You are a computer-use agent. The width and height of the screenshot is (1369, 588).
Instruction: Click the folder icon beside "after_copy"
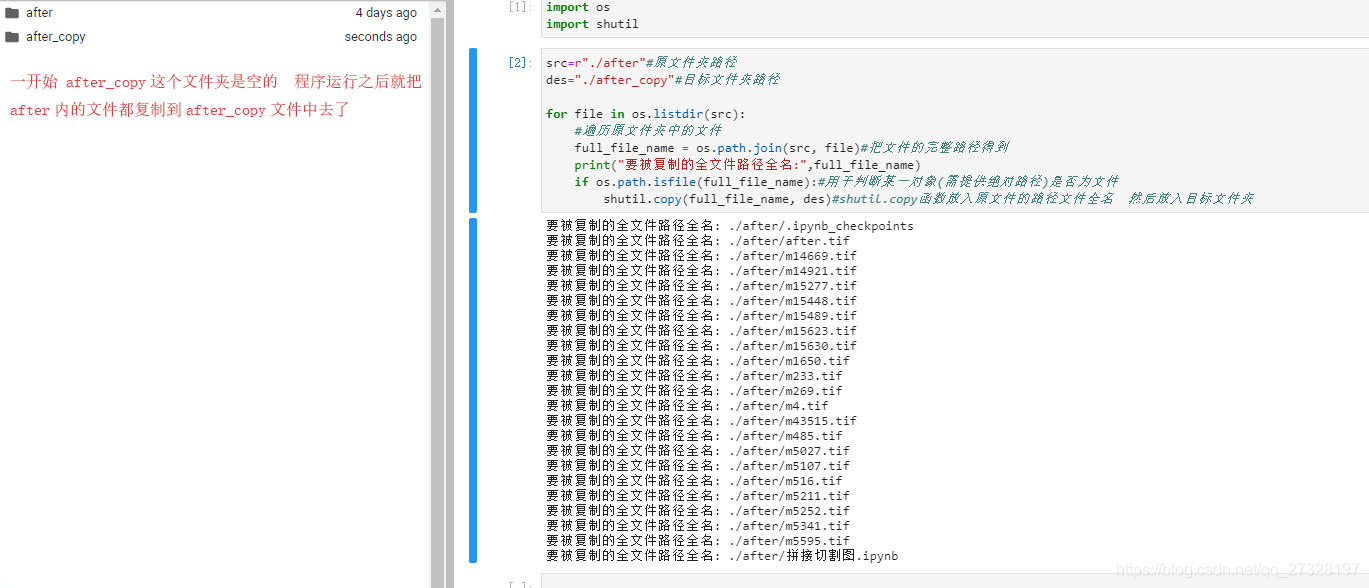12,37
